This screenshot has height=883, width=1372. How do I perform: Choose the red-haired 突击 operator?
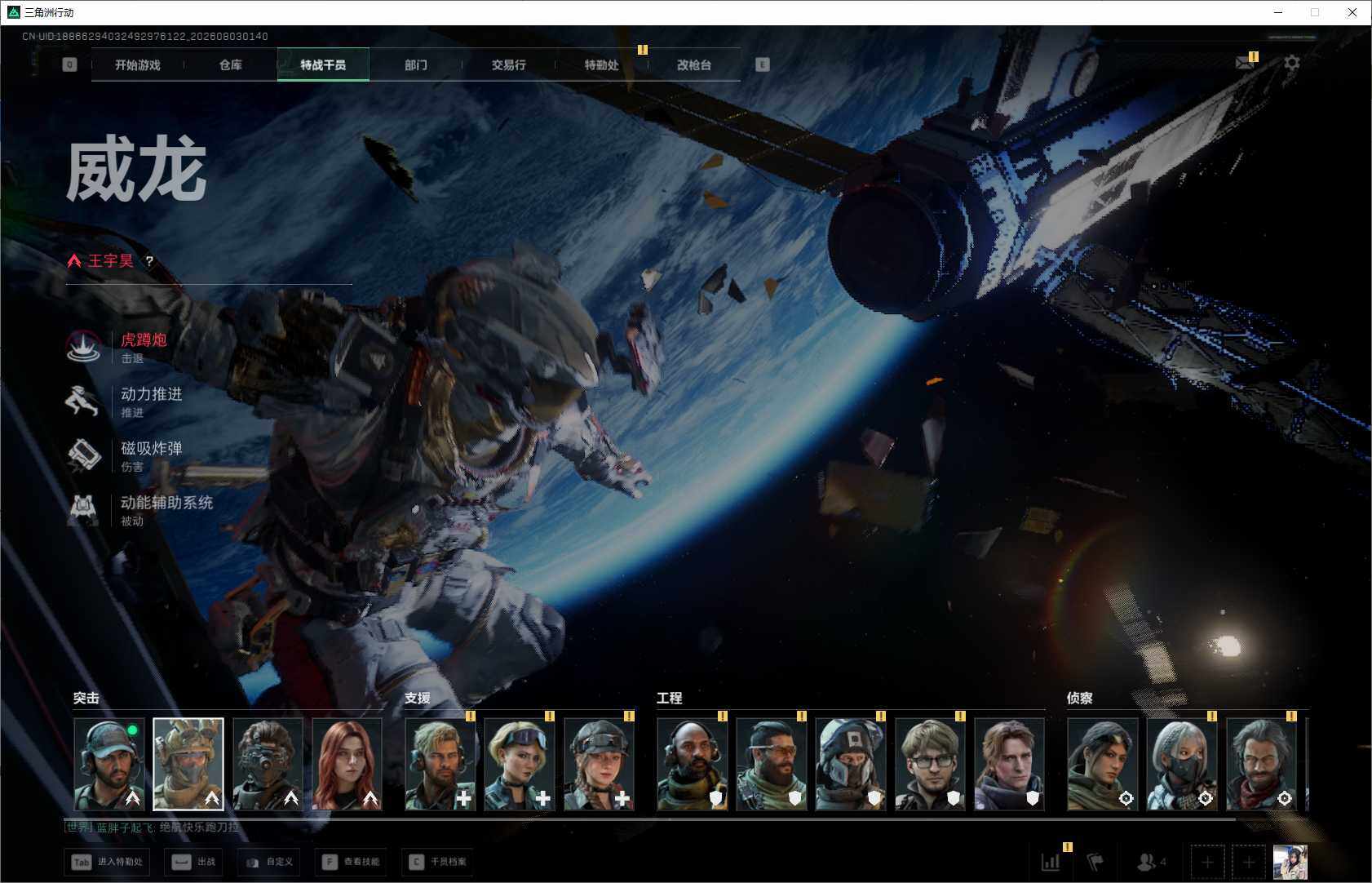click(x=347, y=764)
